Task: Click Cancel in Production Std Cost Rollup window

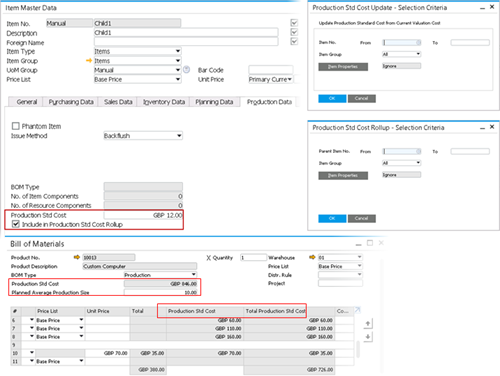Action: (x=362, y=218)
